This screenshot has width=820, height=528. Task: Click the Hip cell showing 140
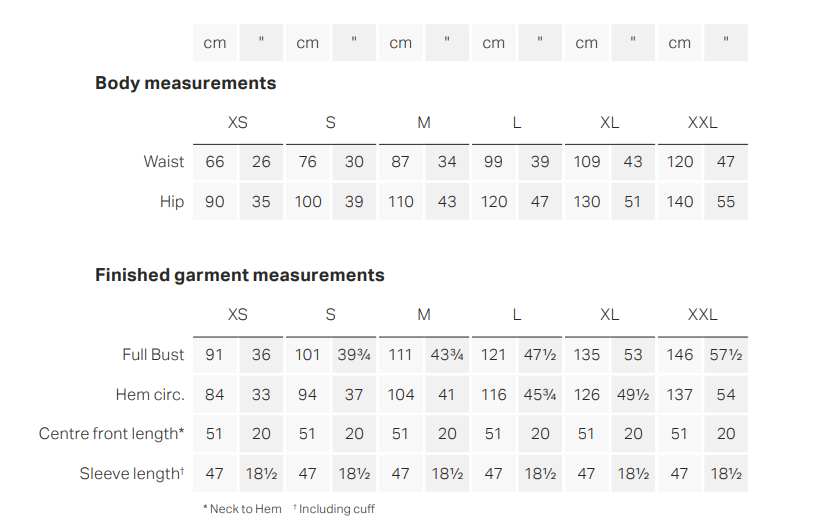pyautogui.click(x=680, y=202)
